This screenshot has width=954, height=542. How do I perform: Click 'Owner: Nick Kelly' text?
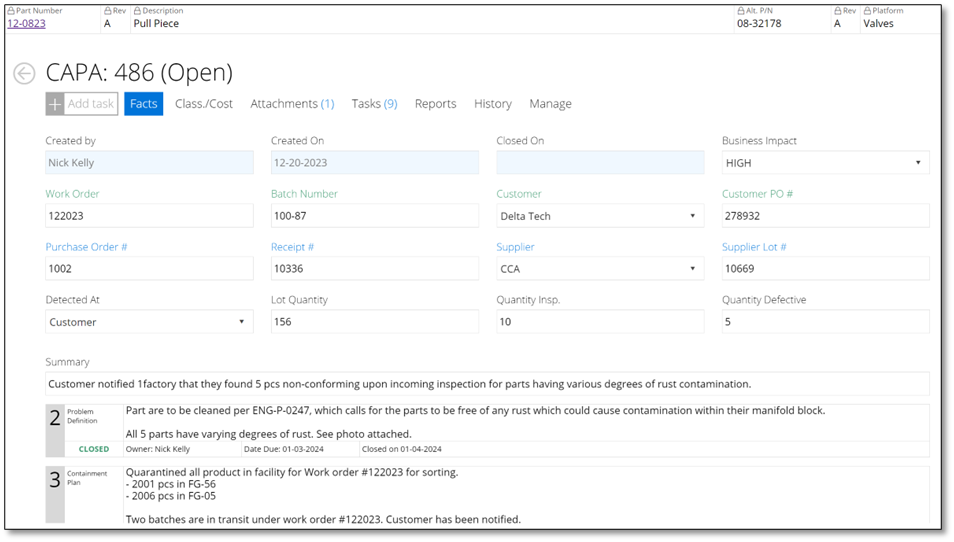tap(158, 450)
